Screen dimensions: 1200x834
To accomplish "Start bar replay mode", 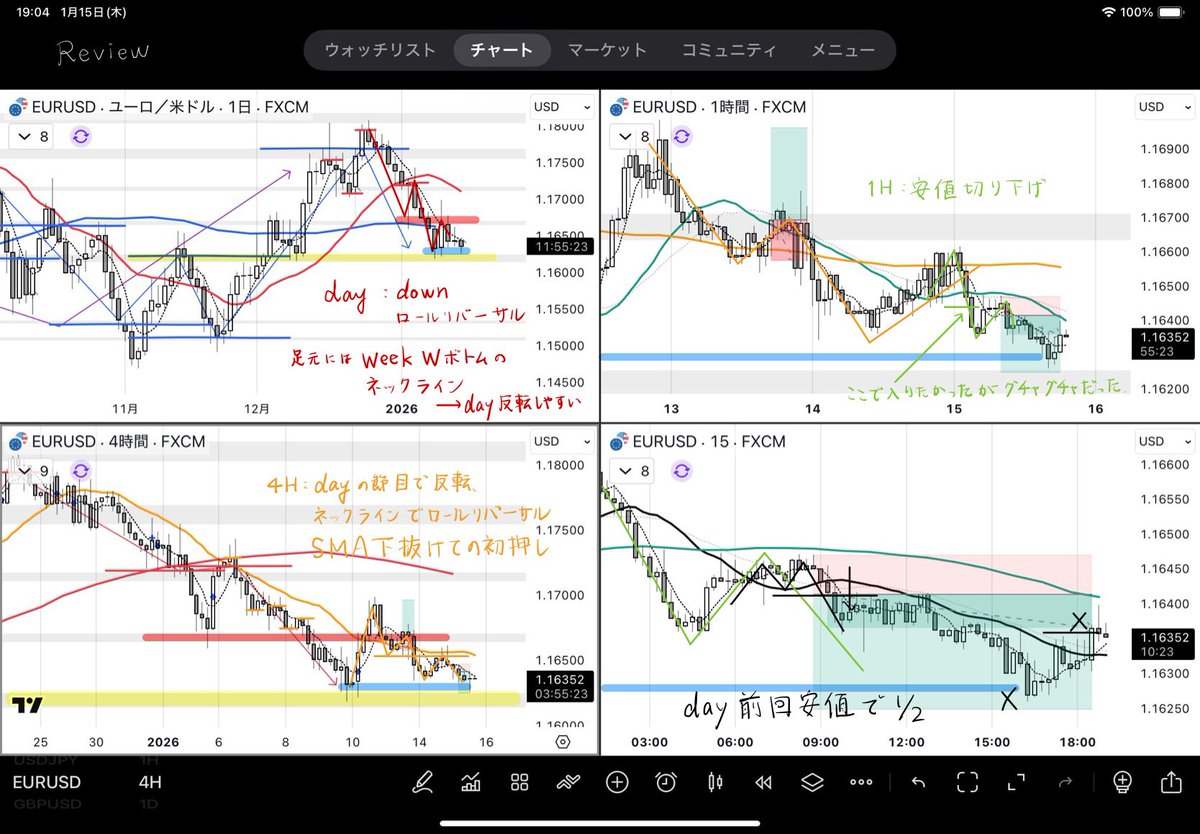I will tap(763, 782).
